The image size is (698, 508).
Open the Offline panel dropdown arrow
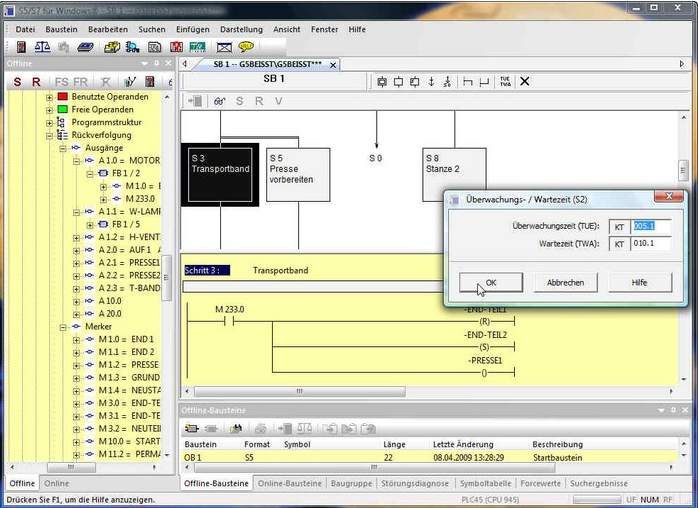point(144,64)
